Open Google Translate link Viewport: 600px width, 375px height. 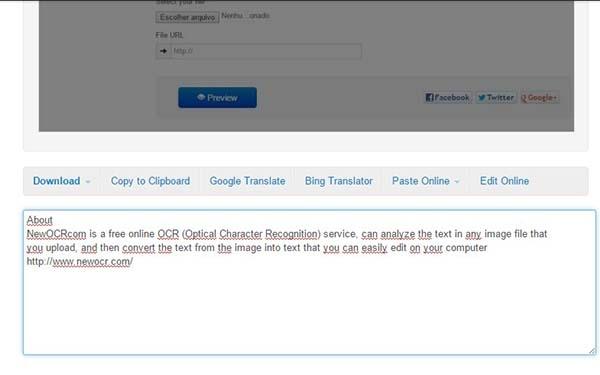pos(247,181)
